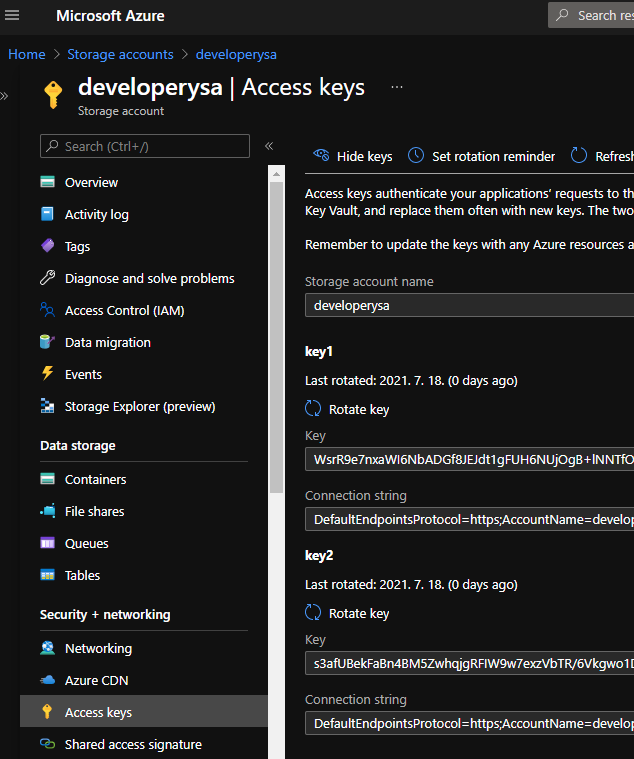Viewport: 634px width, 759px height.
Task: Go to Home breadcrumb
Action: (x=27, y=54)
